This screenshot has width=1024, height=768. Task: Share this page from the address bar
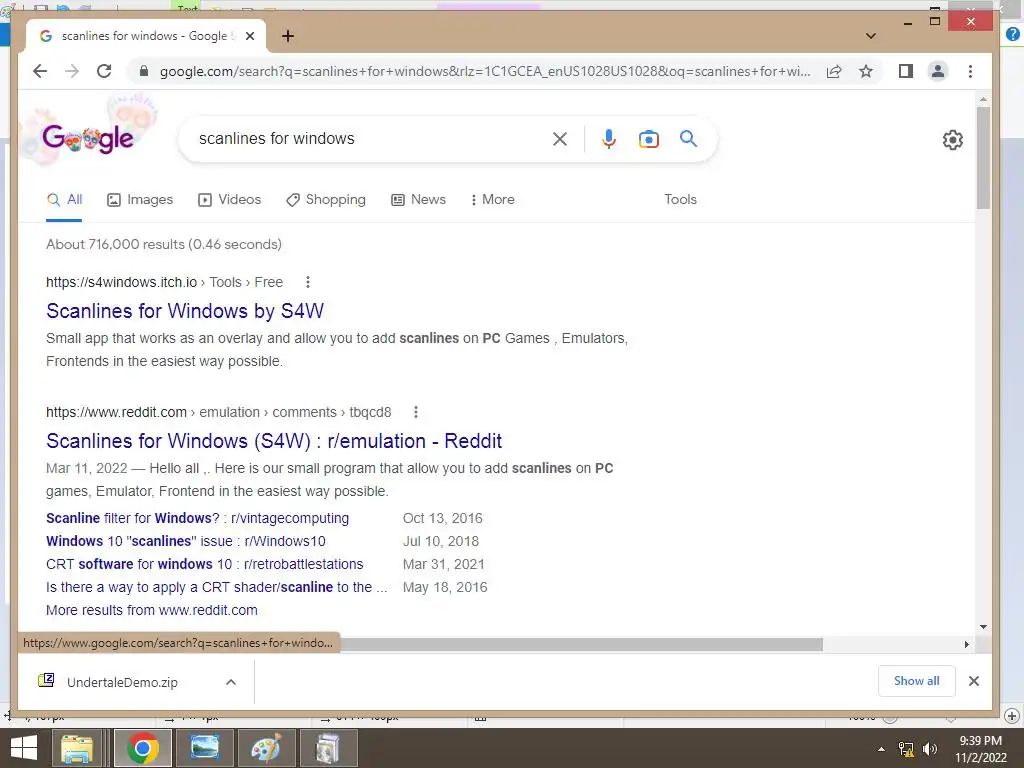click(834, 71)
